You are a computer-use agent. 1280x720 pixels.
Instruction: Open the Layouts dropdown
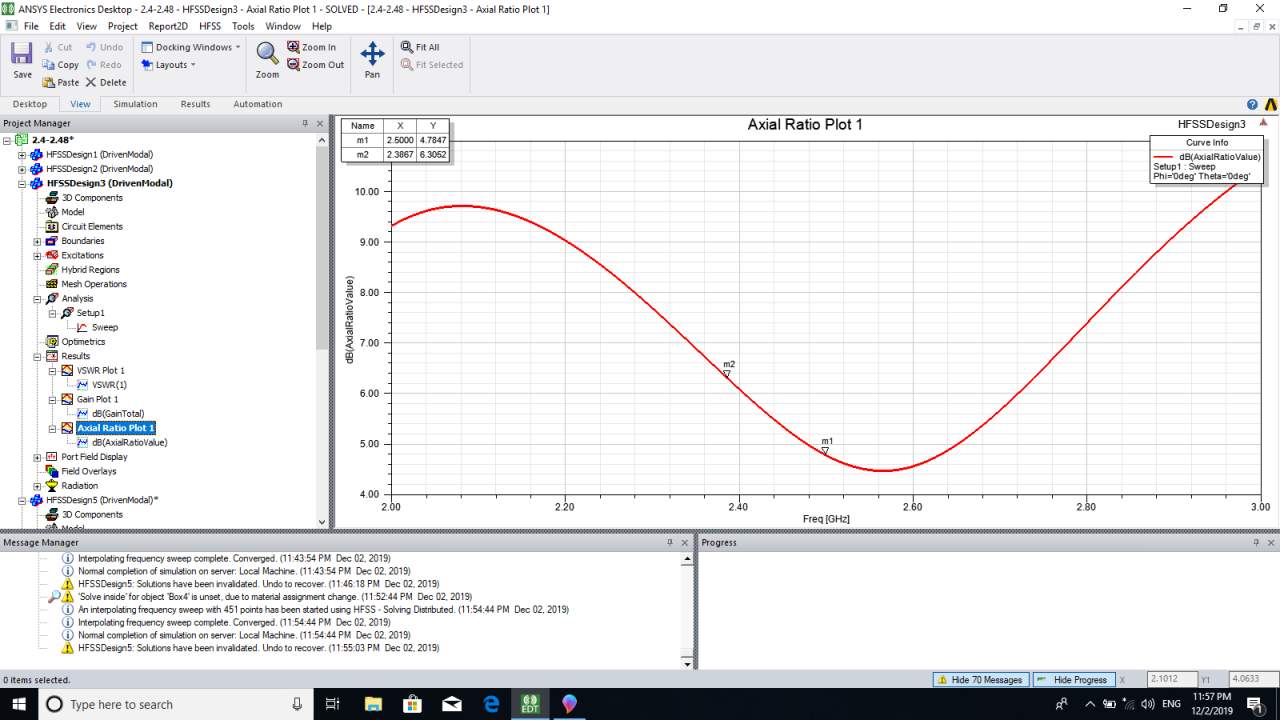tap(168, 65)
